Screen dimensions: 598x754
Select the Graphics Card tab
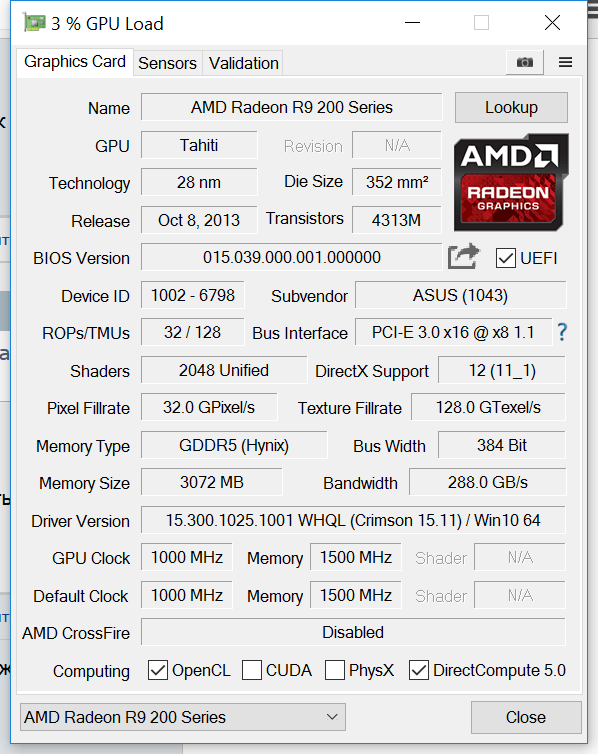coord(75,62)
